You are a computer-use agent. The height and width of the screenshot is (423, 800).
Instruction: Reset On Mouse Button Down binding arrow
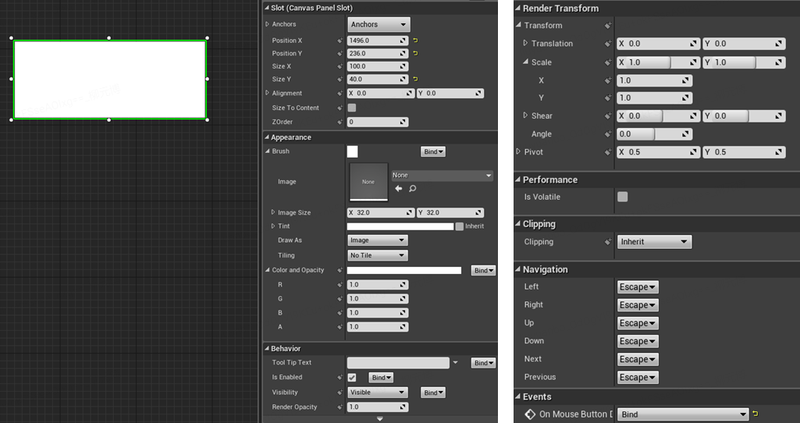pyautogui.click(x=756, y=414)
